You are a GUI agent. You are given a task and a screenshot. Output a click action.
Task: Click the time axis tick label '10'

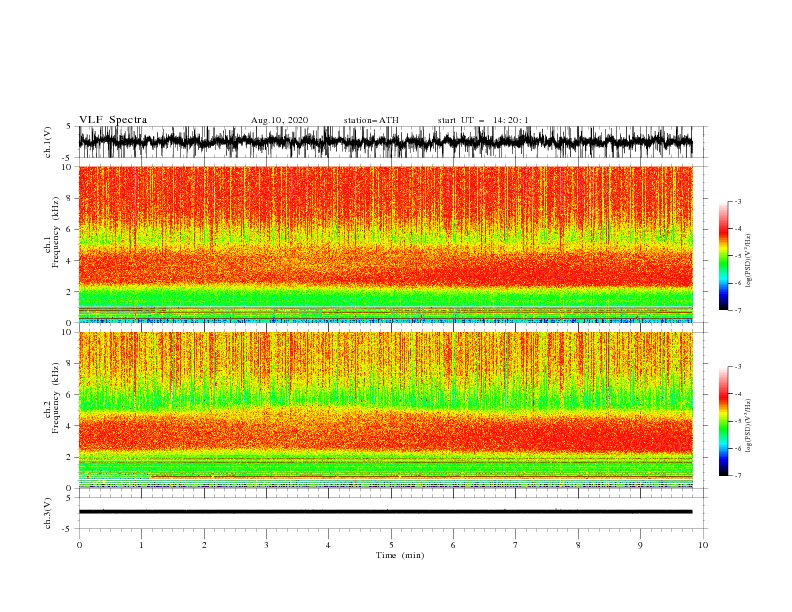coord(703,545)
